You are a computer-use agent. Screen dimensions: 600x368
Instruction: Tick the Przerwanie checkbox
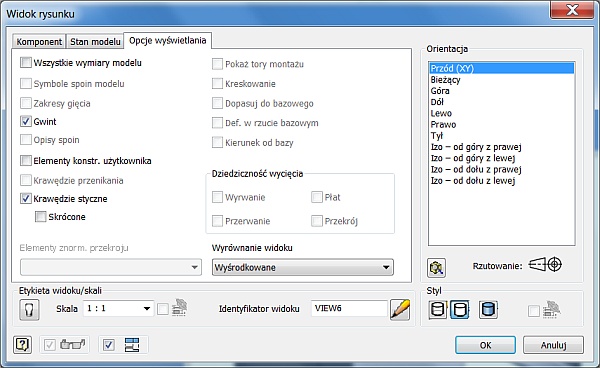tap(217, 221)
